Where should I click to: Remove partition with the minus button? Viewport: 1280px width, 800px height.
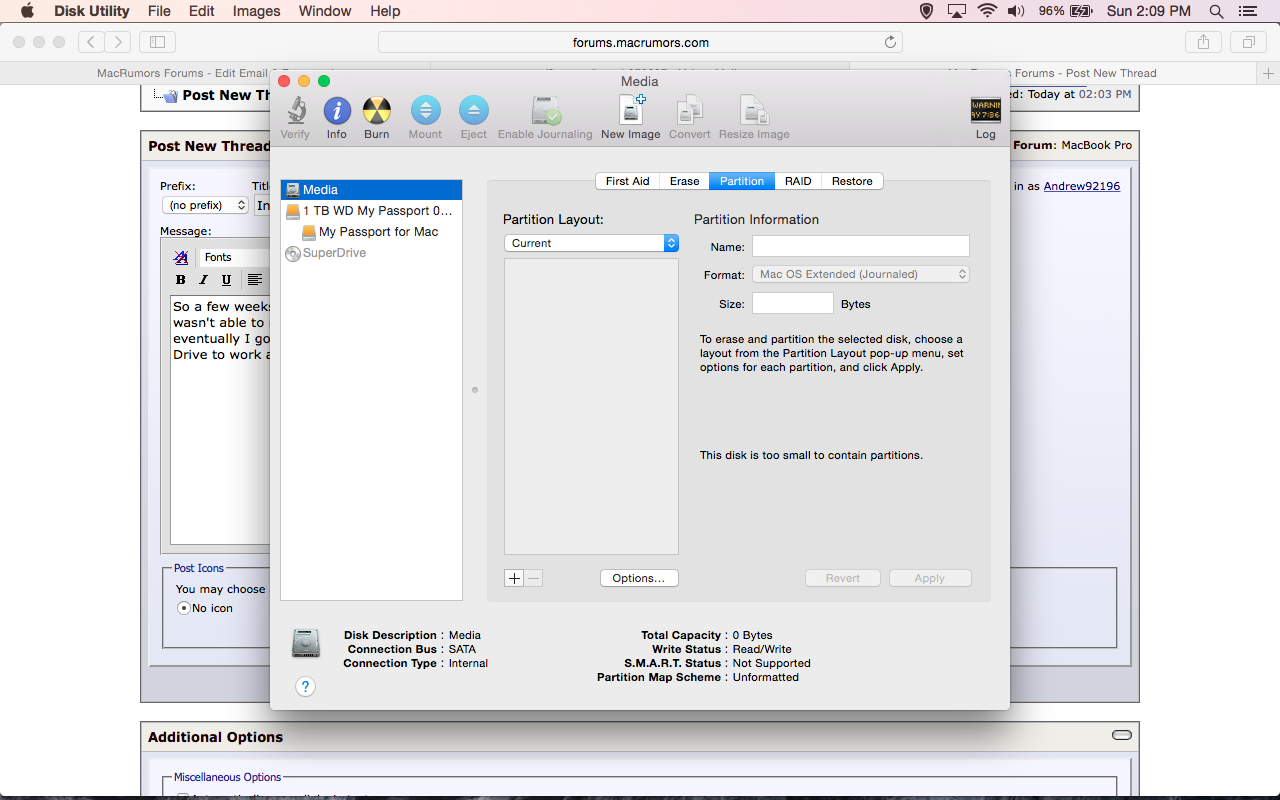click(534, 578)
